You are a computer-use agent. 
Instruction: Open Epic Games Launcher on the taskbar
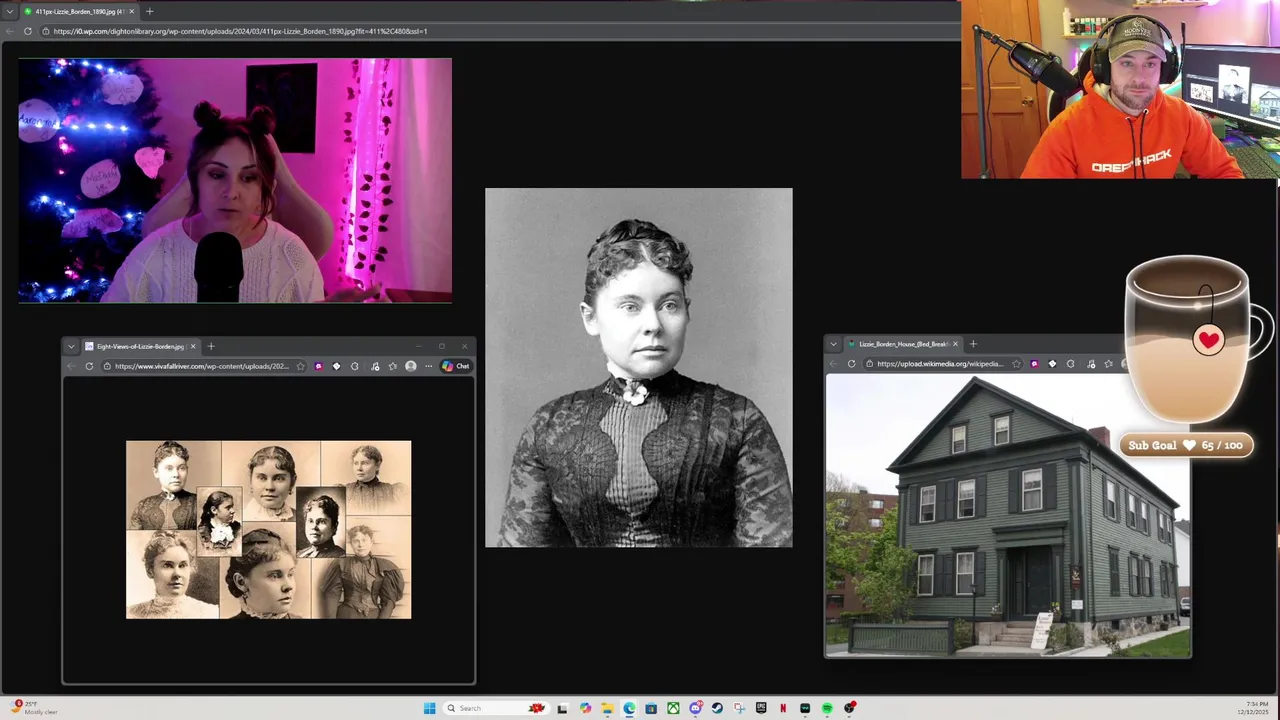tap(761, 708)
